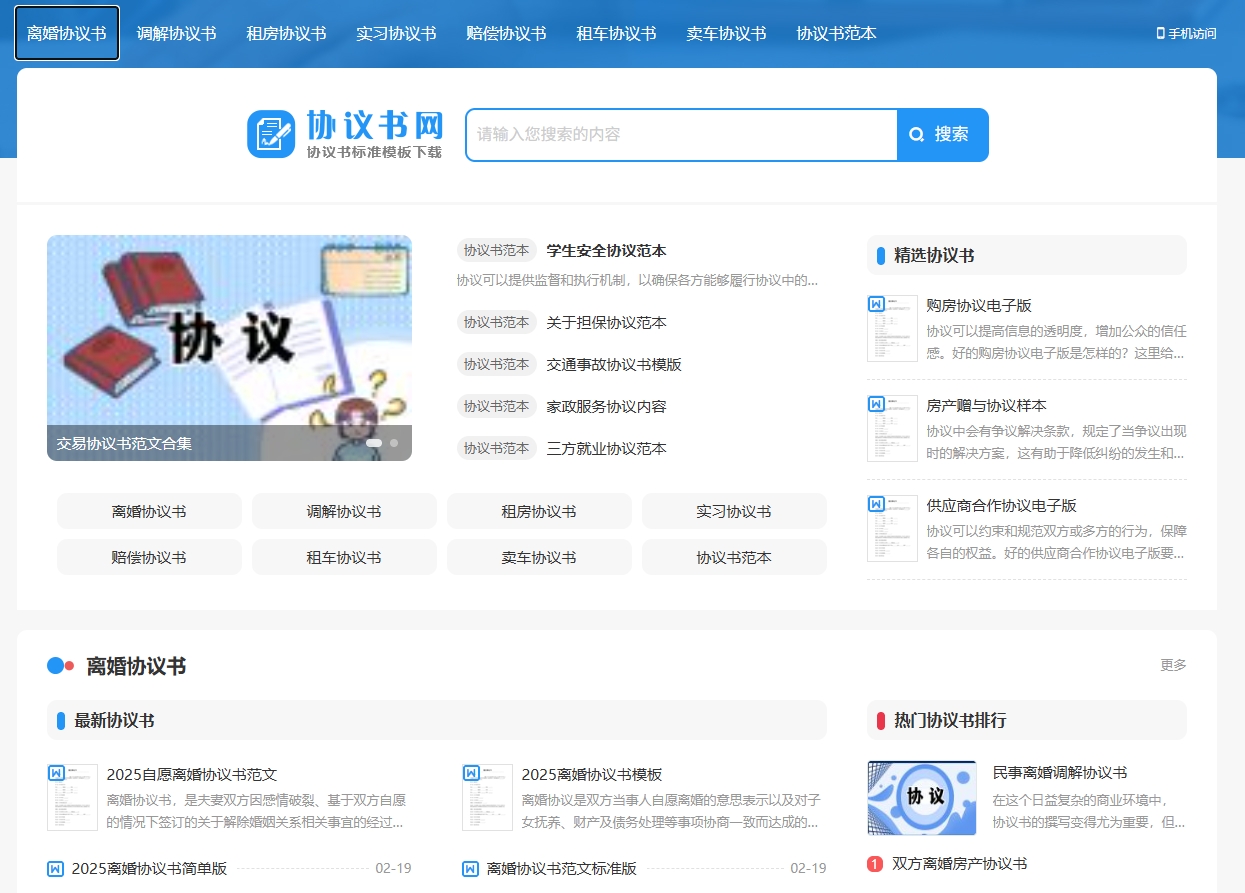This screenshot has height=893, width=1245.
Task: Open the 协议书范本 navigation tab
Action: (836, 33)
